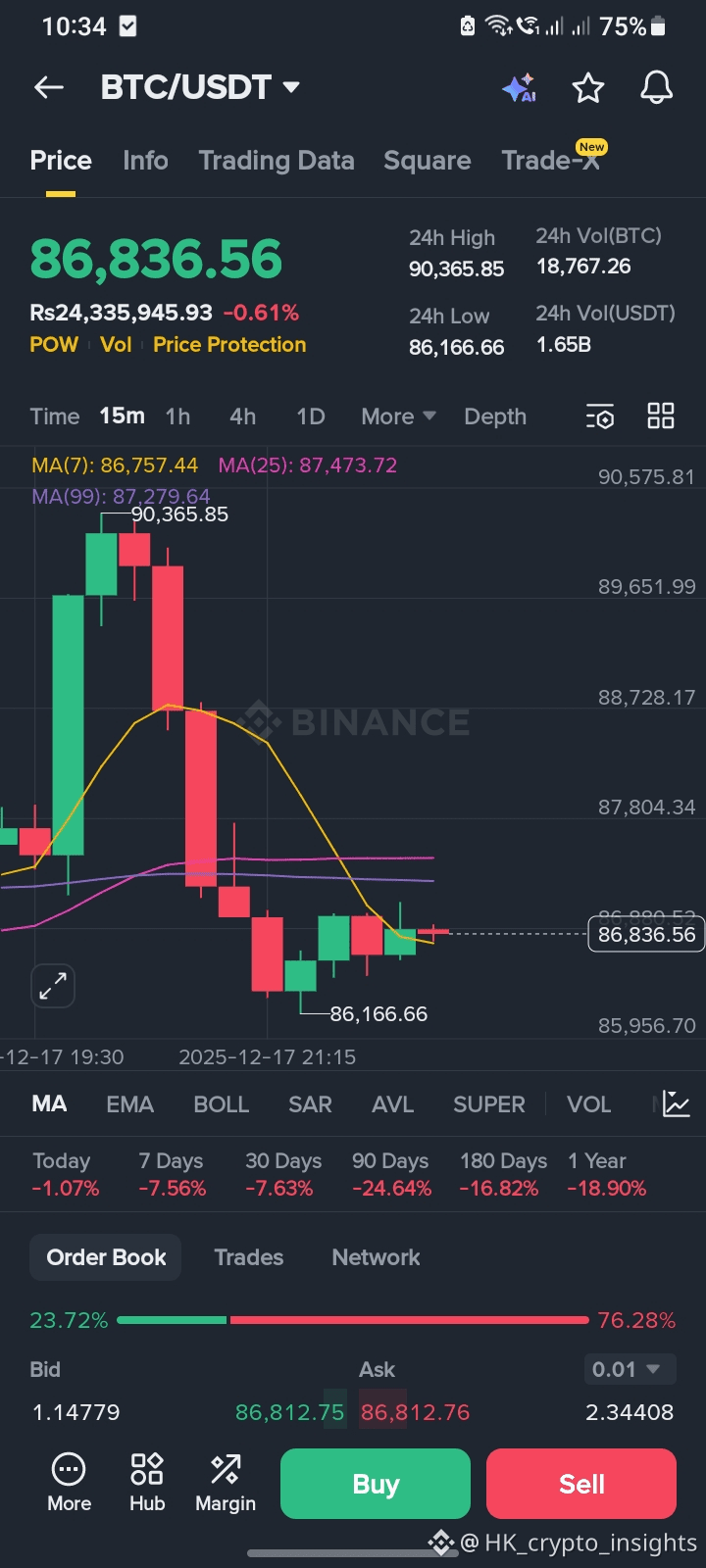Toggle the MA indicator
706x1568 pixels.
pyautogui.click(x=49, y=1104)
